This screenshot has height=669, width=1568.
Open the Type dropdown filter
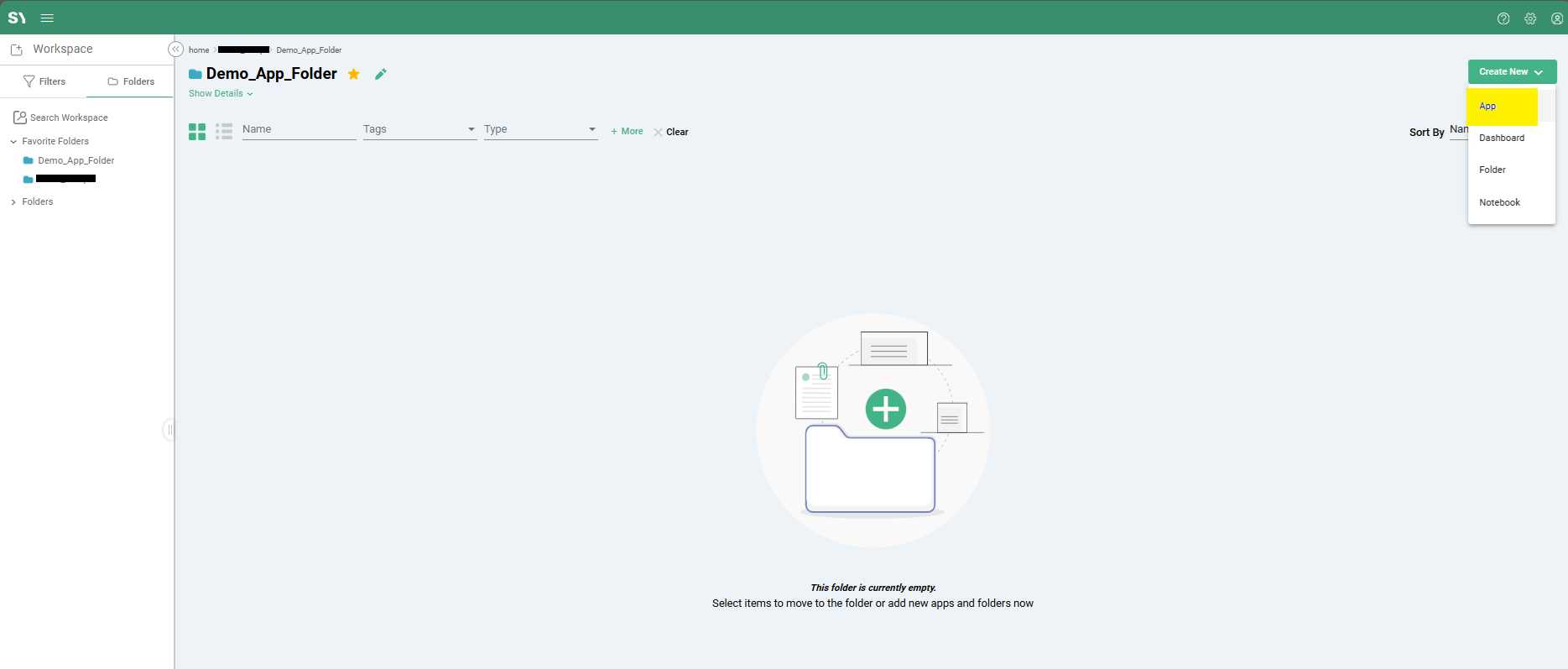539,129
